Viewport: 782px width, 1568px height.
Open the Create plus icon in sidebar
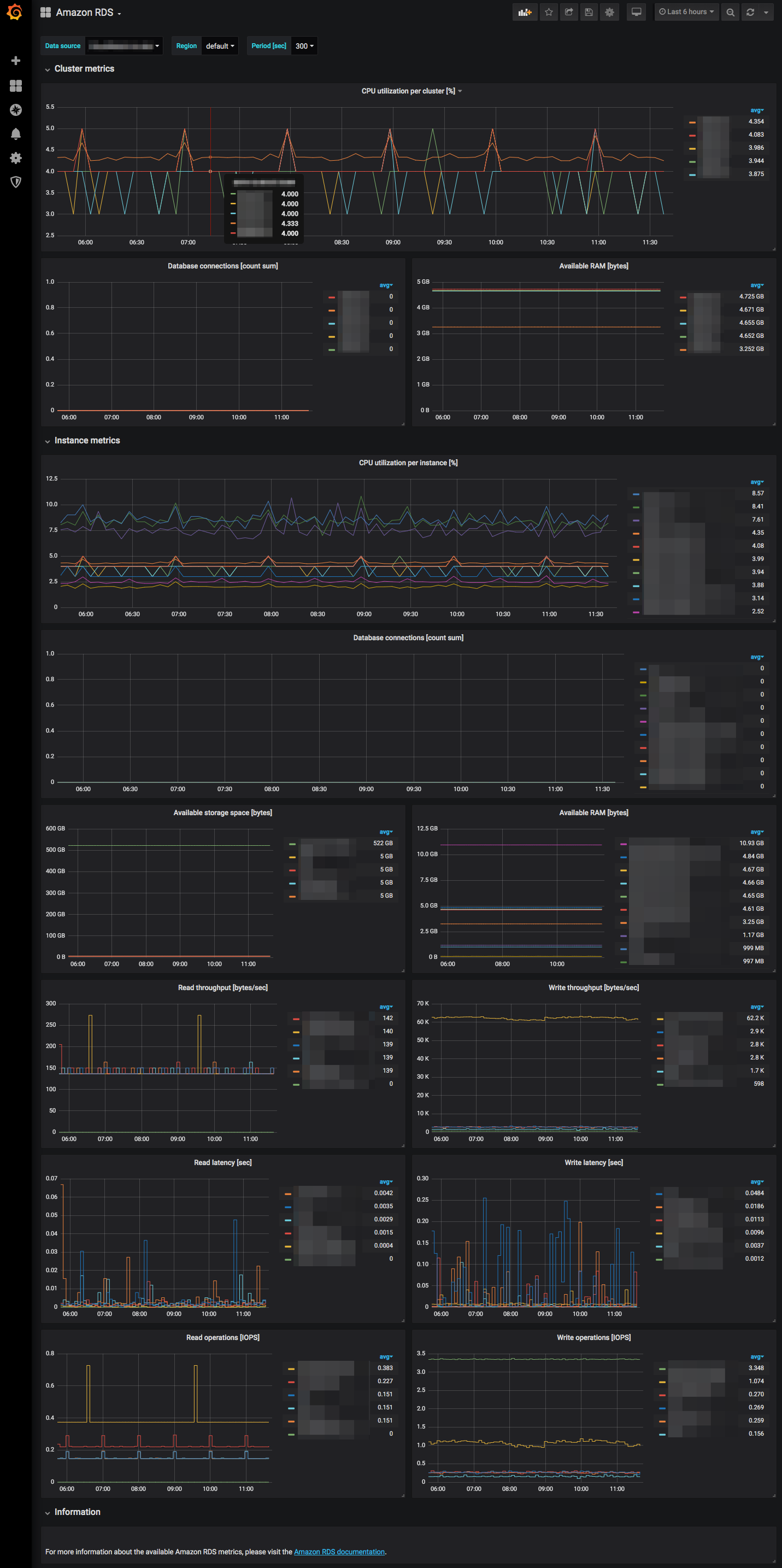coord(16,61)
